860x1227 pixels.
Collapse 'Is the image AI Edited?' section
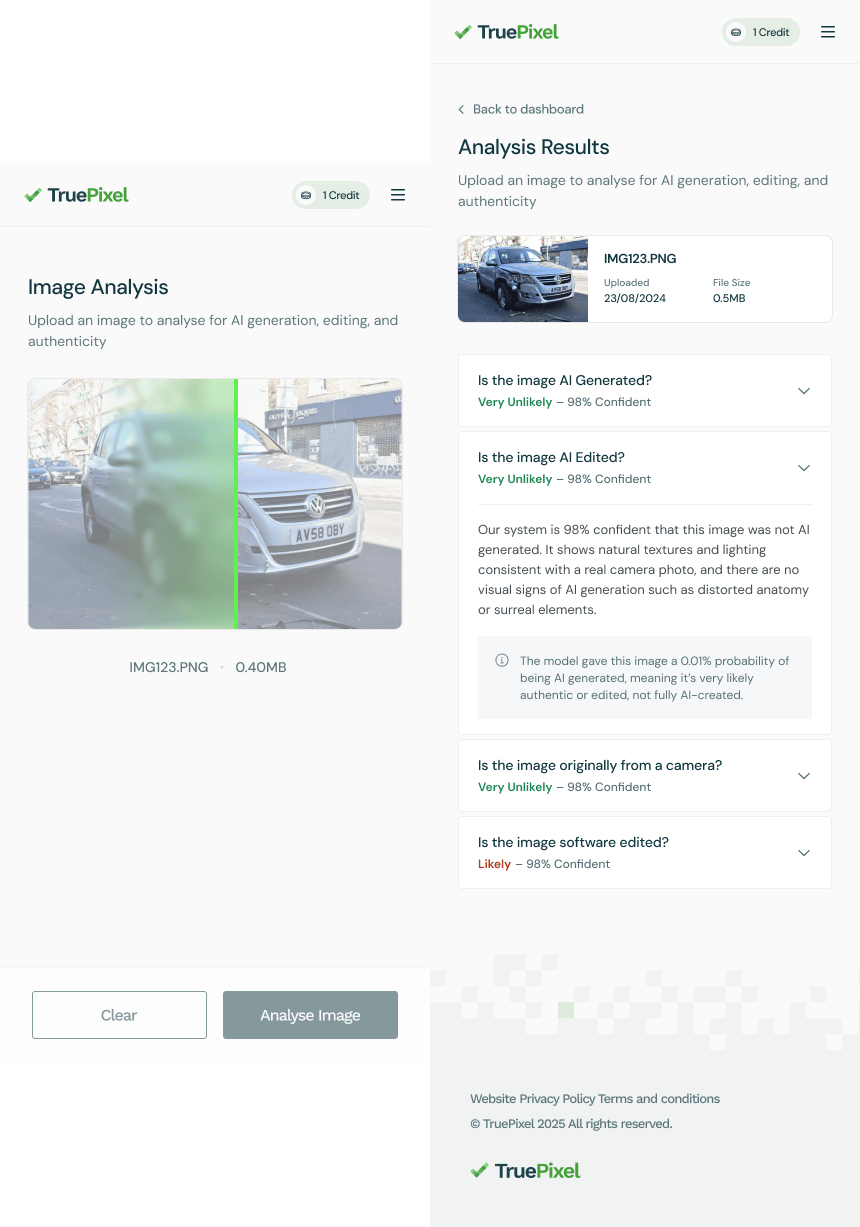click(x=804, y=468)
